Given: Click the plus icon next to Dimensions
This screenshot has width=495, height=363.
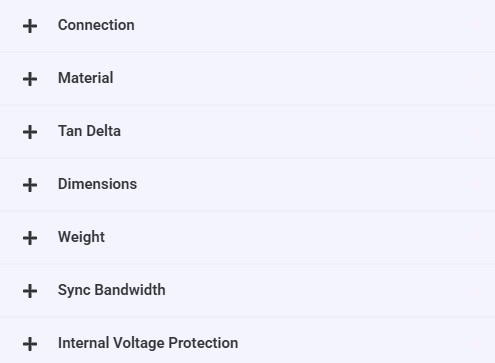Looking at the screenshot, I should point(30,185).
